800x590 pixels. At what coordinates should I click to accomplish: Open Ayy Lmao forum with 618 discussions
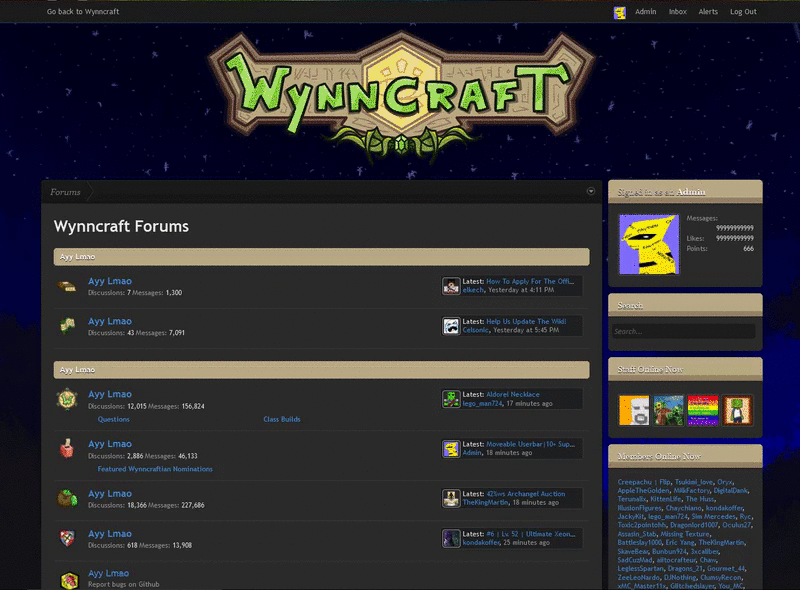(x=110, y=533)
